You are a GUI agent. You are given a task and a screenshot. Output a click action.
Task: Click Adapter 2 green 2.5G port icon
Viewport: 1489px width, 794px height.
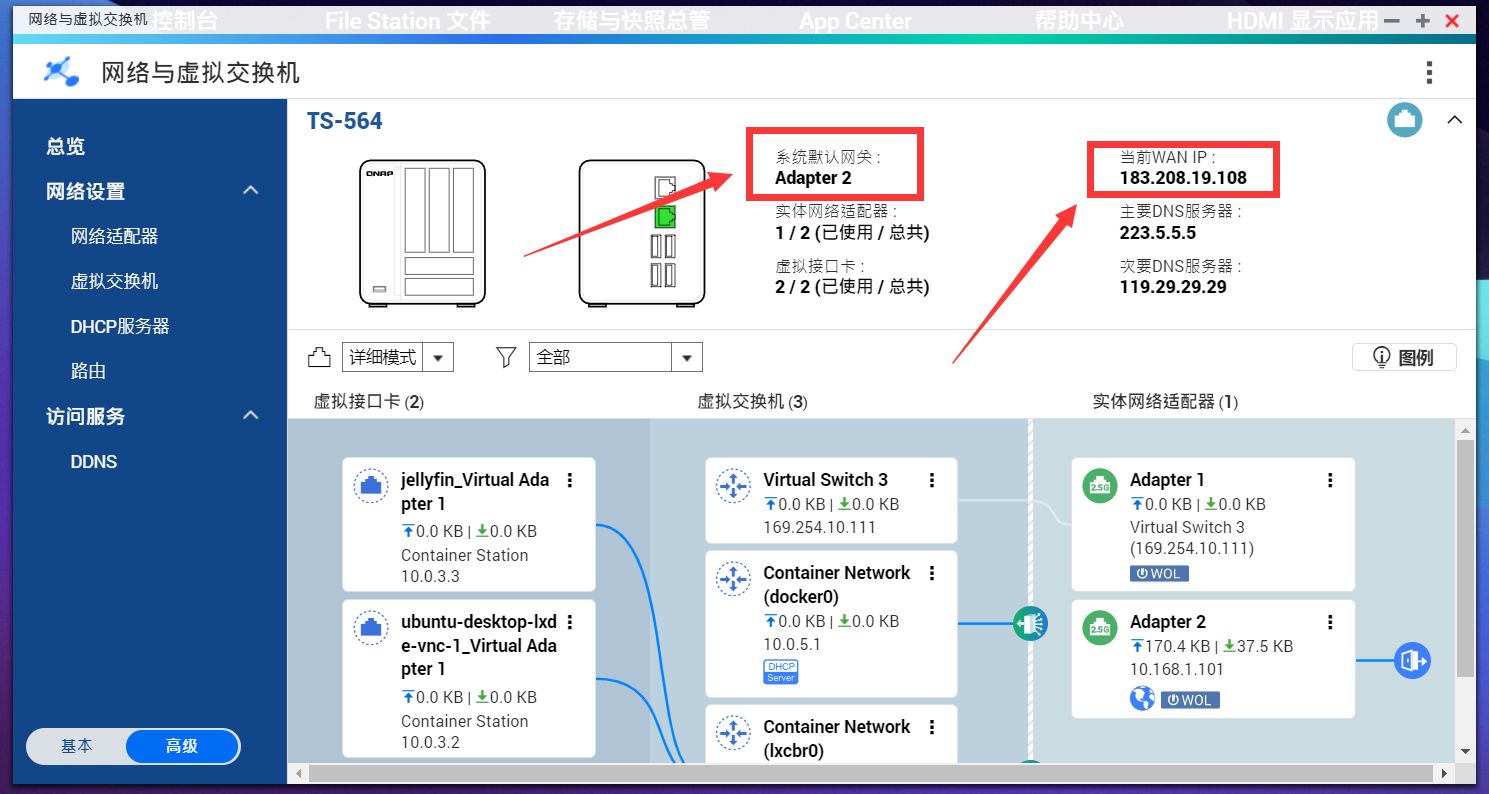[x=1100, y=628]
